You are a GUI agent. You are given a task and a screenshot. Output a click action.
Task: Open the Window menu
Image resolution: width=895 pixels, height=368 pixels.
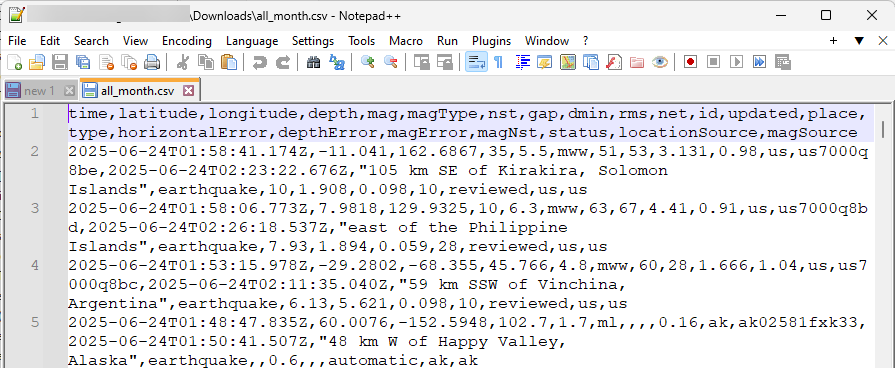(547, 41)
